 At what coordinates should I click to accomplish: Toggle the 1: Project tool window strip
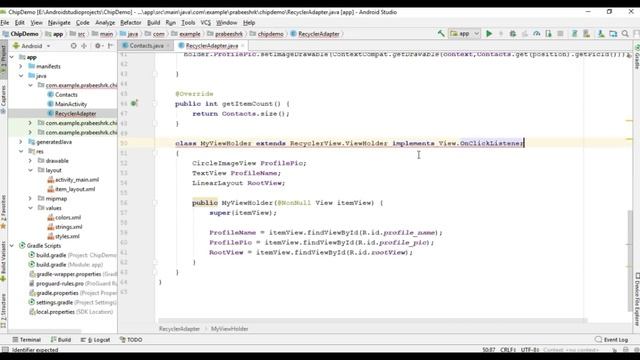click(x=3, y=59)
